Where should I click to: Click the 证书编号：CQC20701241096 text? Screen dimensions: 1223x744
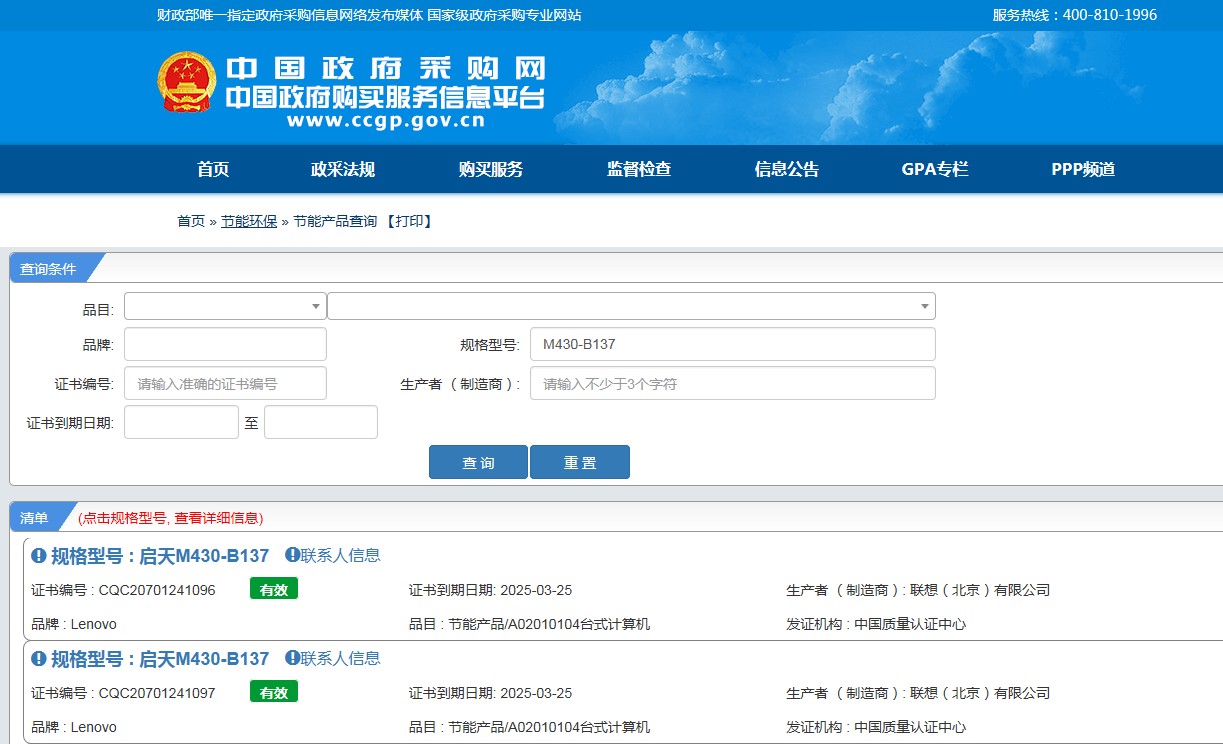coord(123,590)
